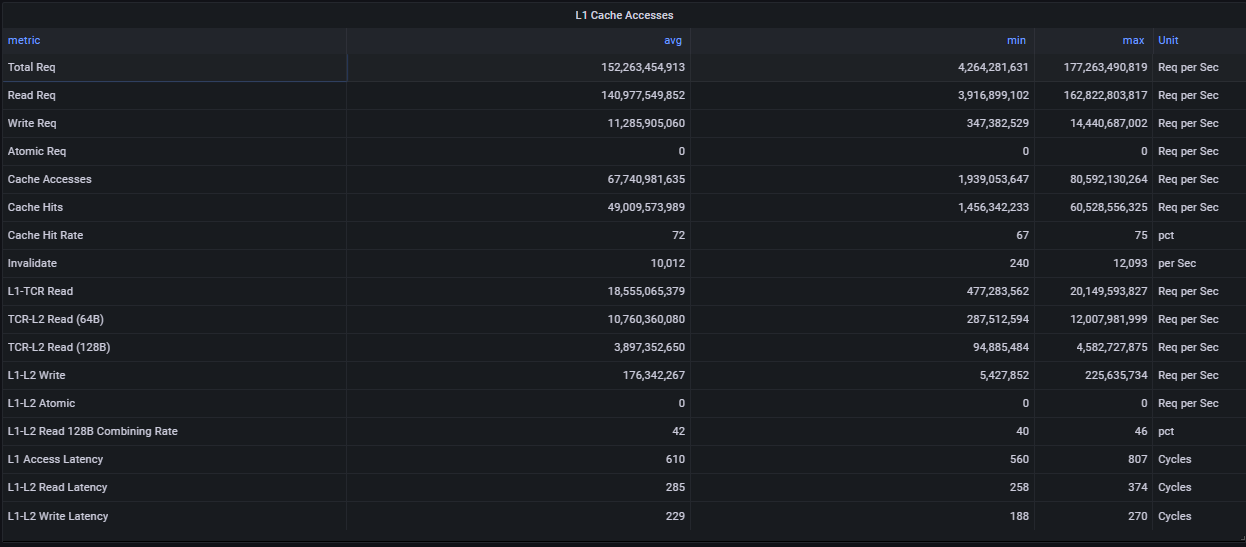Click min value 4,264,281,631 for Total Req

pyautogui.click(x=991, y=67)
